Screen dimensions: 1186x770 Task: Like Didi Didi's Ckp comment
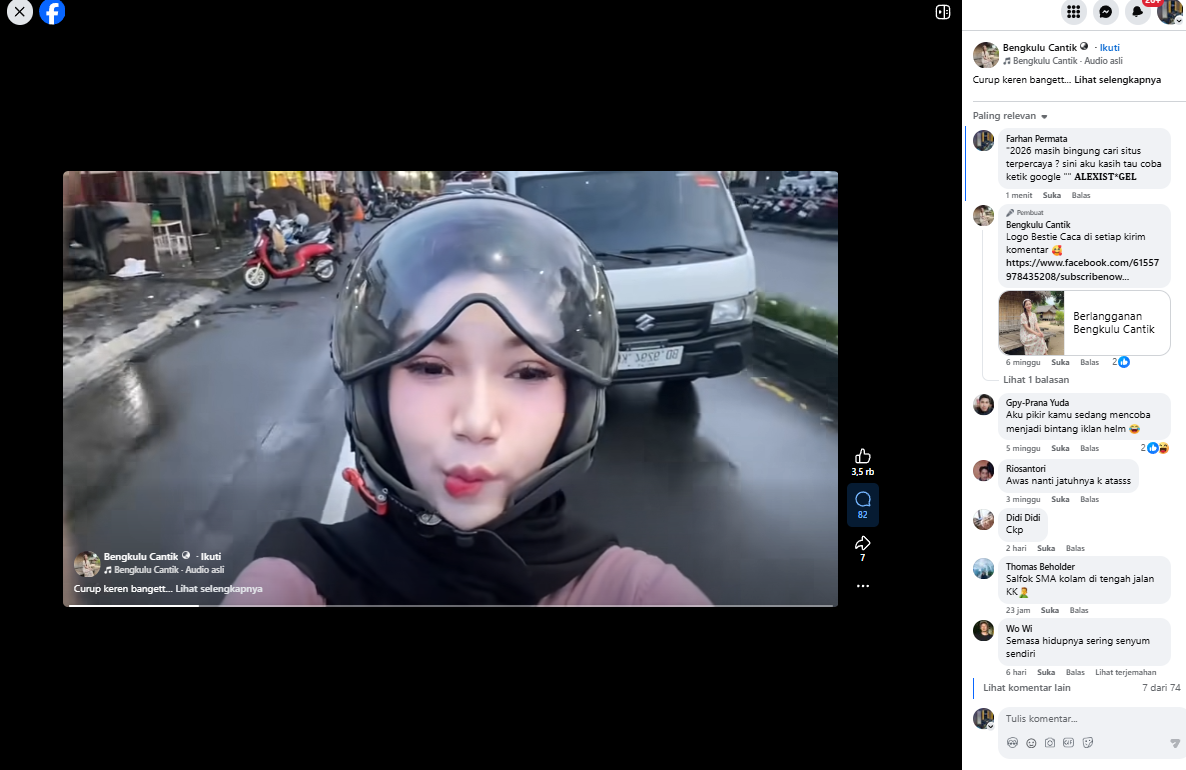(x=1046, y=548)
